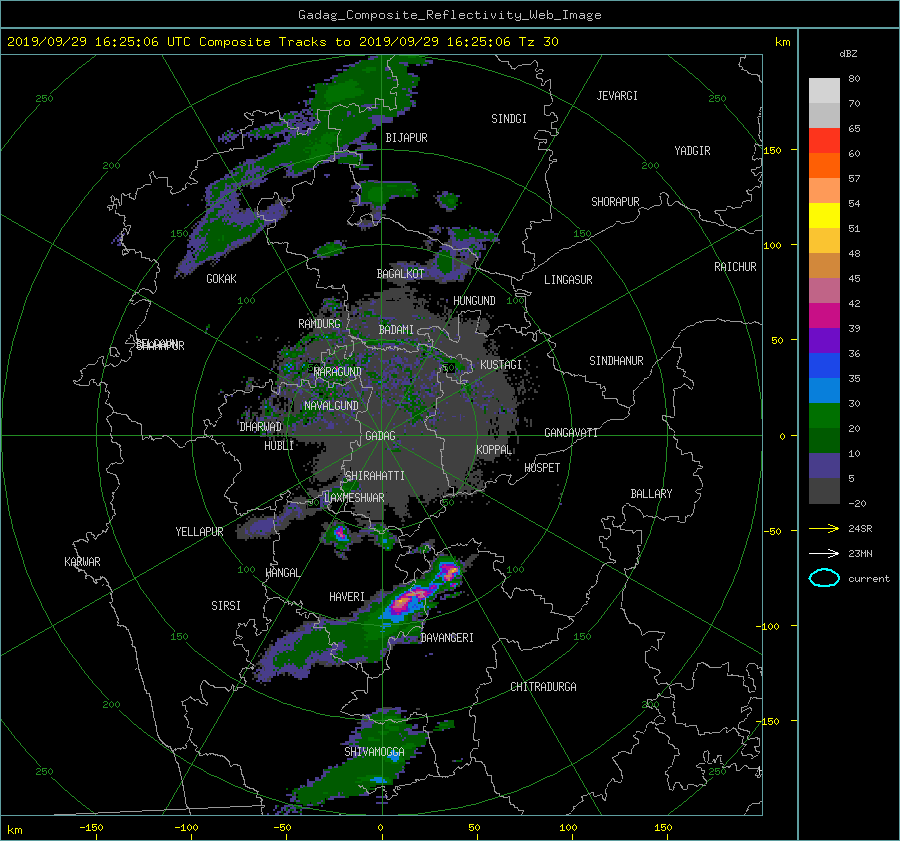The image size is (900, 841).
Task: Click the YADGIR city label
Action: [692, 150]
